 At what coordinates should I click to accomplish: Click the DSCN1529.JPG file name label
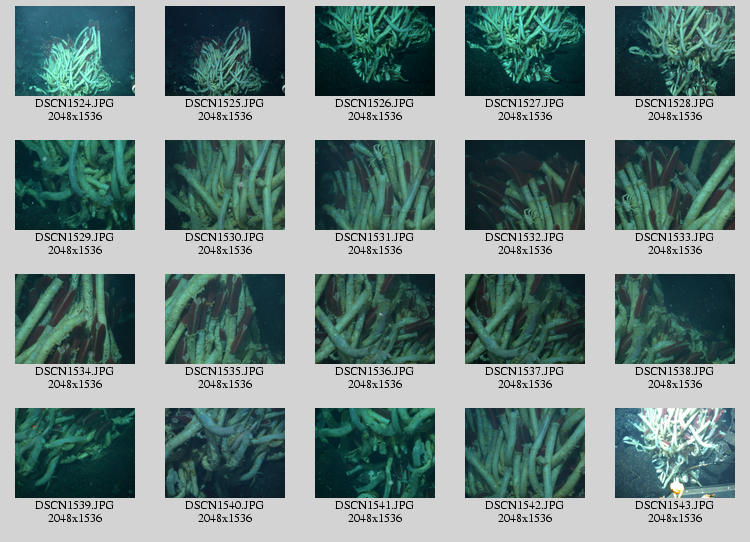[75, 237]
